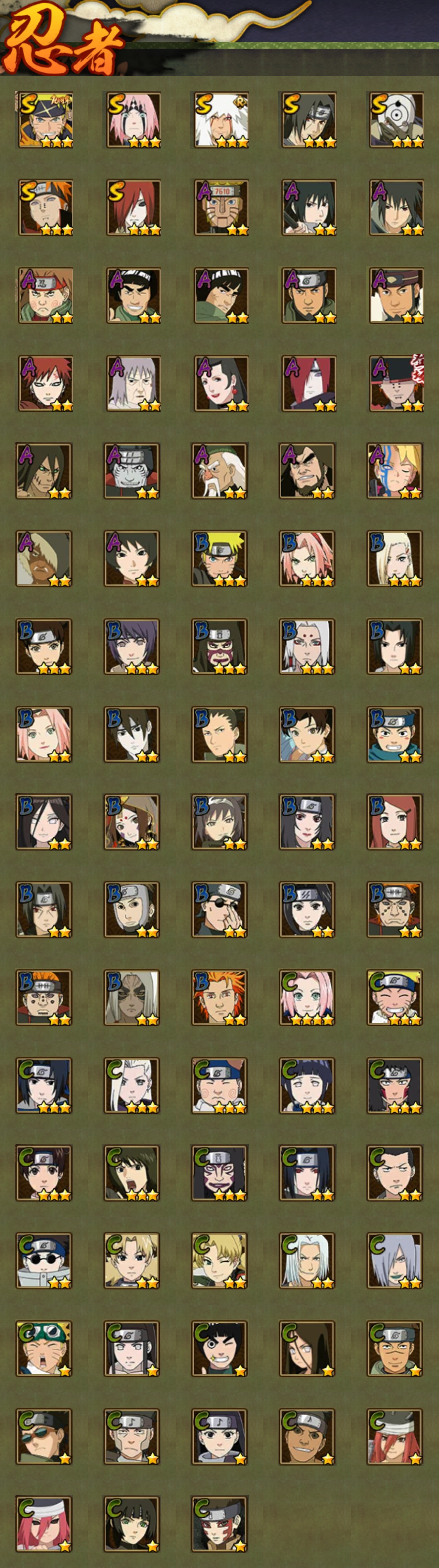
Task: Click C-rank Shino with round sunglasses
Action: (x=44, y=1261)
